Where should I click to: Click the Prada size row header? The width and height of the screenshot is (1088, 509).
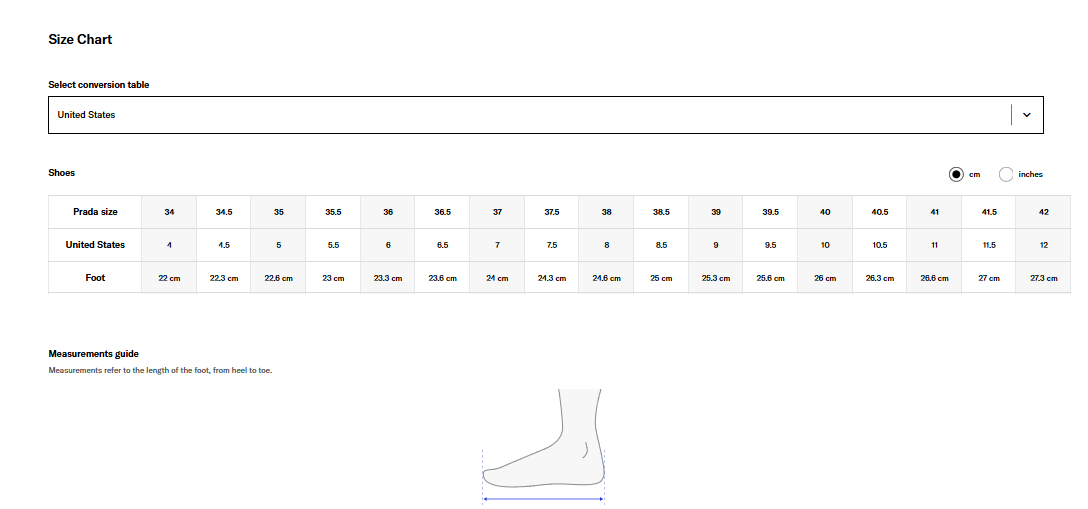95,212
